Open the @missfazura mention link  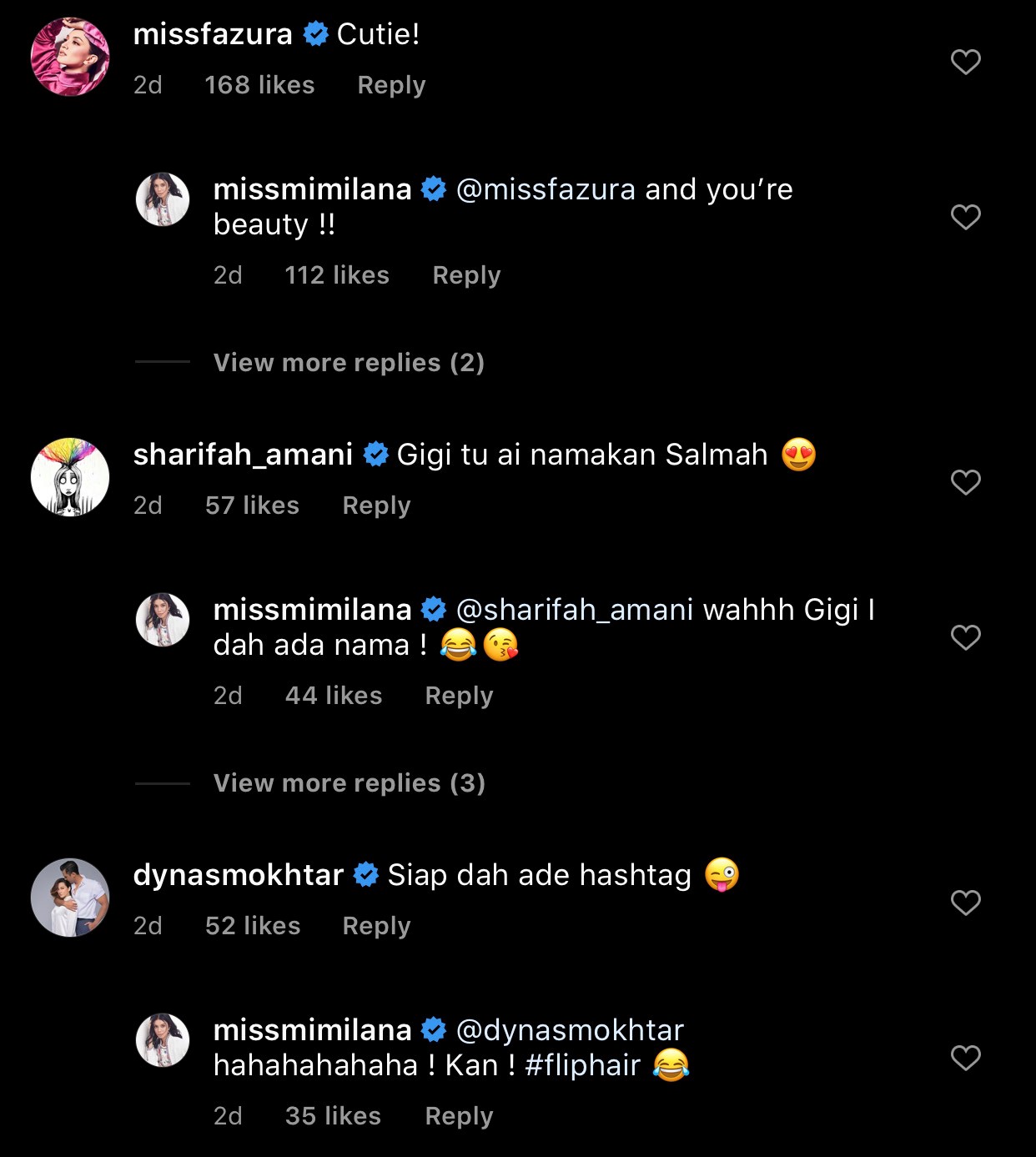(546, 190)
